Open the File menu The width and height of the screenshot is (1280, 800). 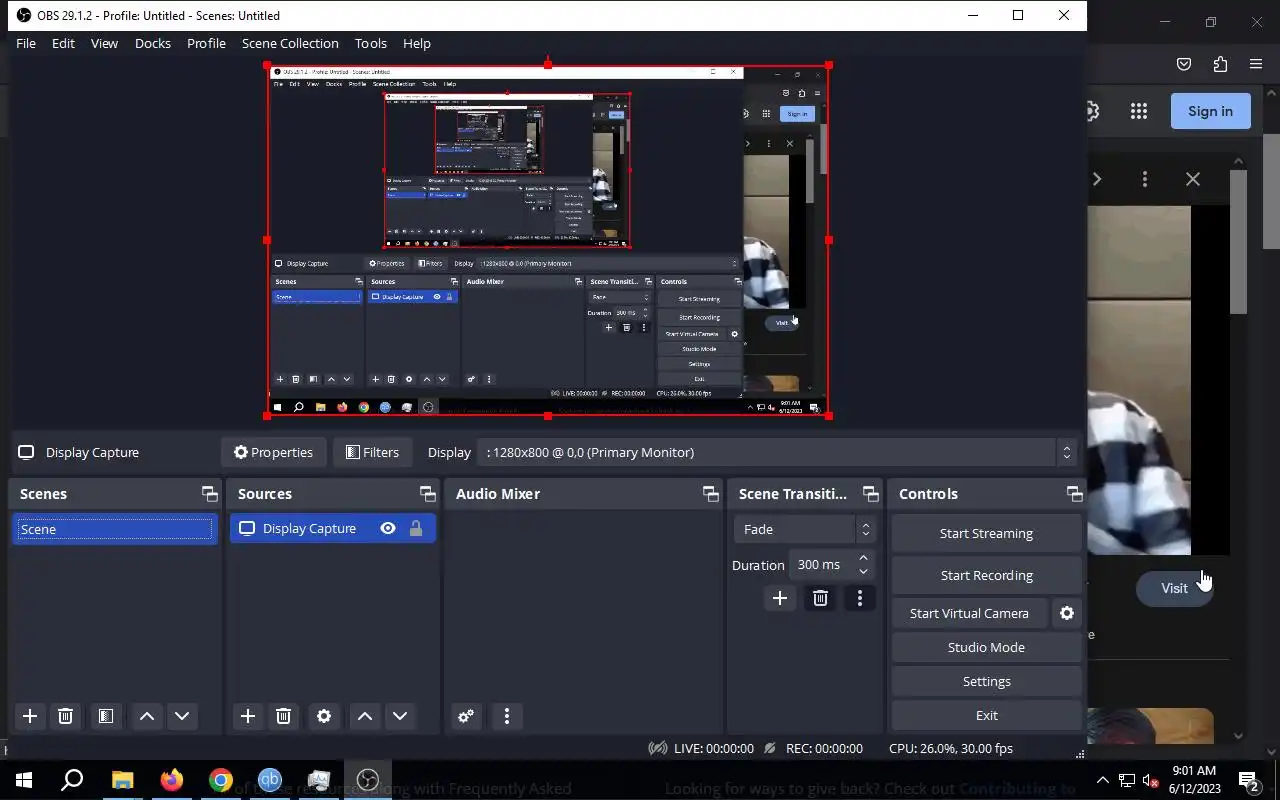(26, 43)
